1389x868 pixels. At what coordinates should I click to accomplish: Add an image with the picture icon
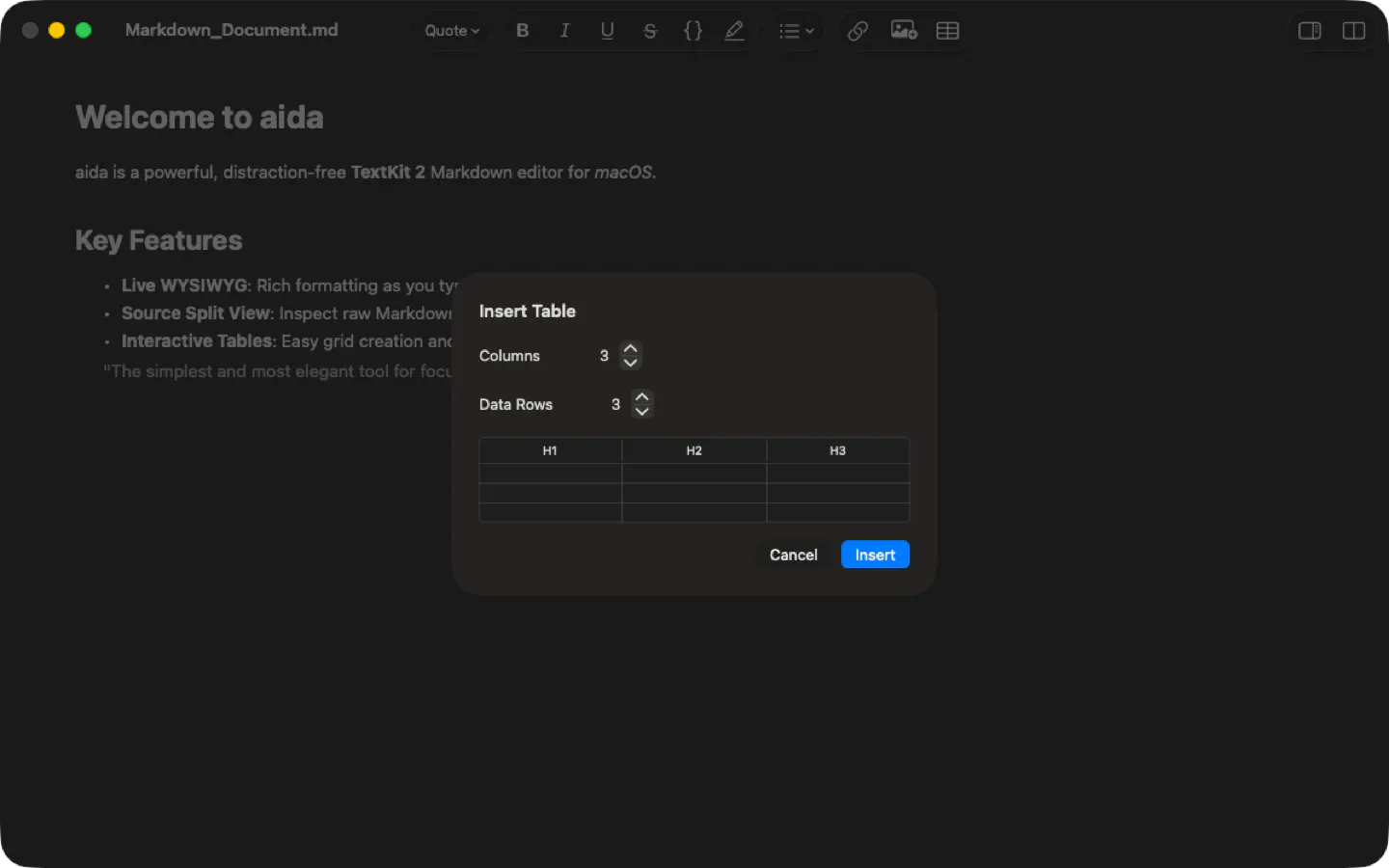click(904, 31)
